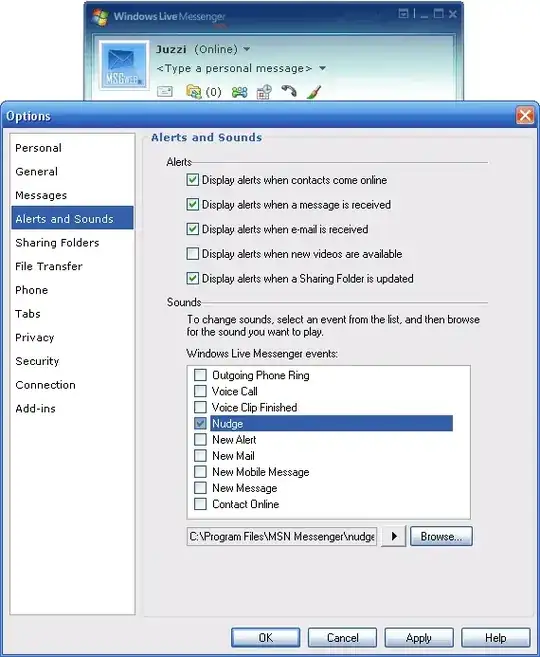Select the 'Voice Call' event label

tap(235, 391)
